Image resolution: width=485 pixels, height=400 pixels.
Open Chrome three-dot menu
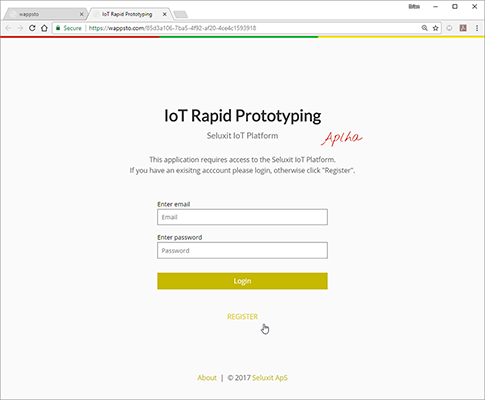tap(477, 28)
